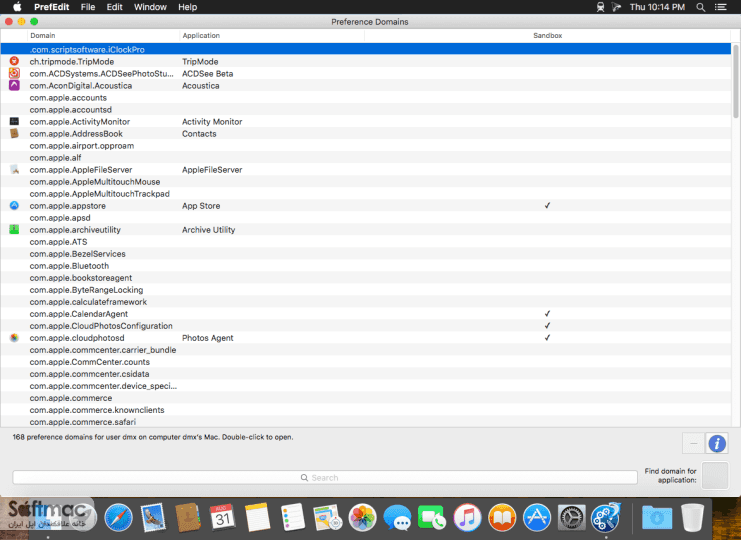Screen dimensions: 741x540
Task: Select the com.apple.ByteRangeLocking row
Action: 366,290
